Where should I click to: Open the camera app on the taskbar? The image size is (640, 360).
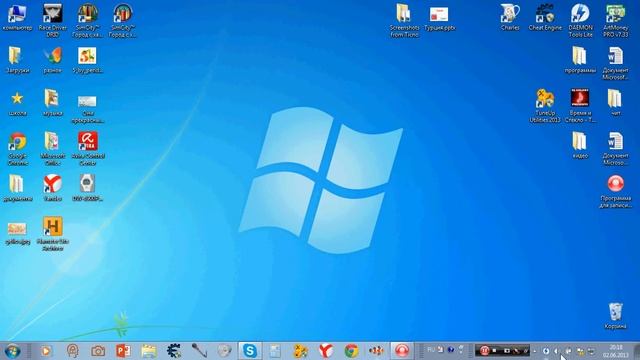(98, 351)
